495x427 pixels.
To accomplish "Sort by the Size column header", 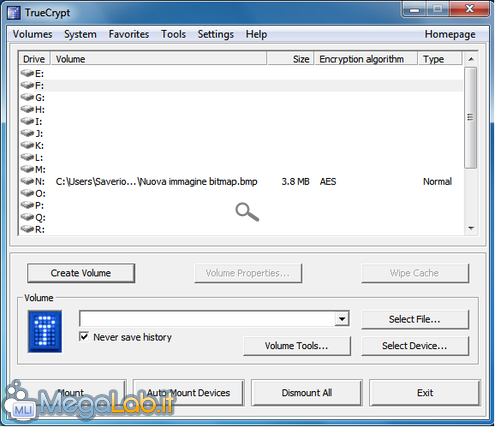I will tap(290, 59).
